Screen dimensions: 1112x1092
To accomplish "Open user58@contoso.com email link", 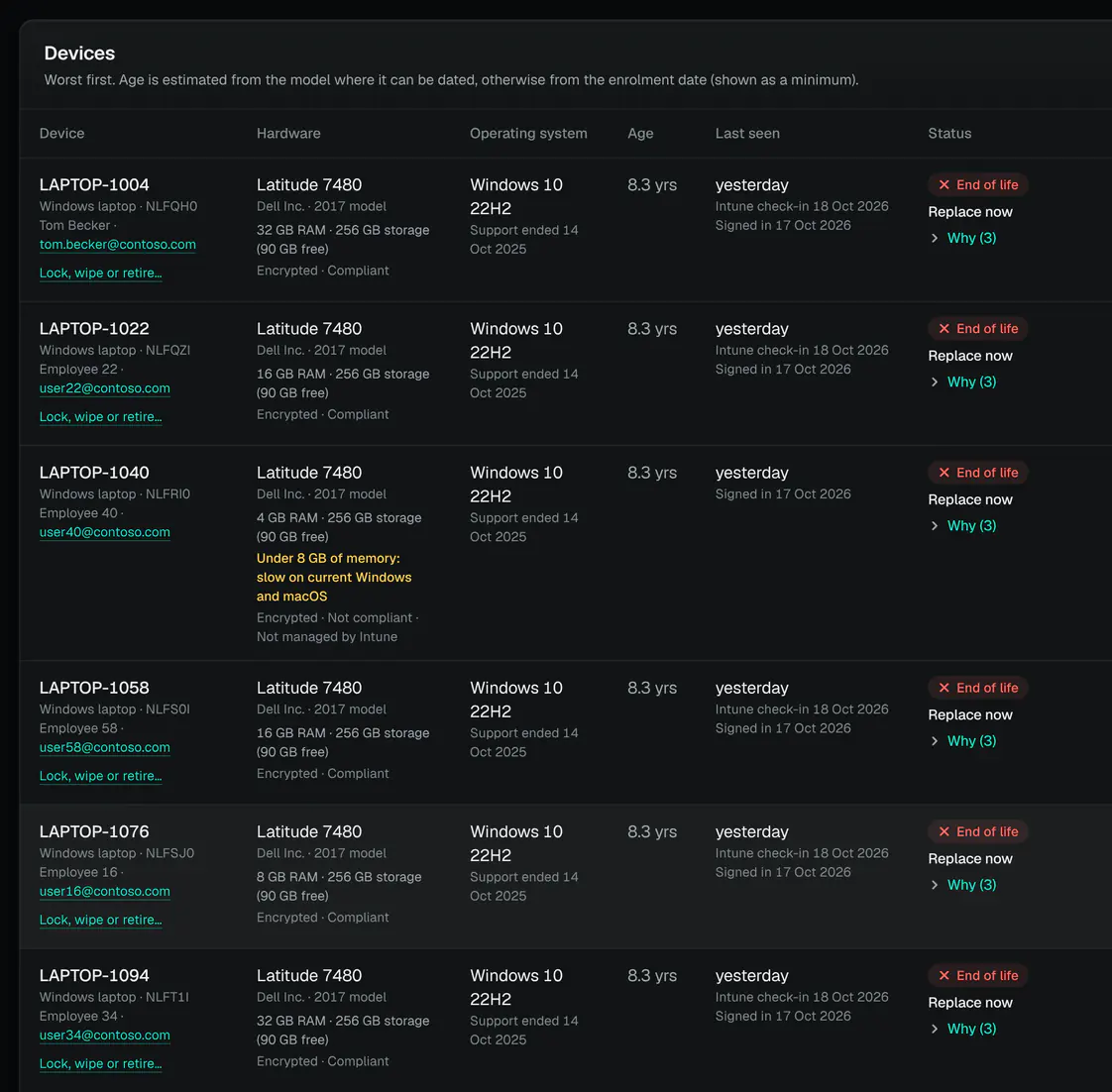I will (105, 747).
